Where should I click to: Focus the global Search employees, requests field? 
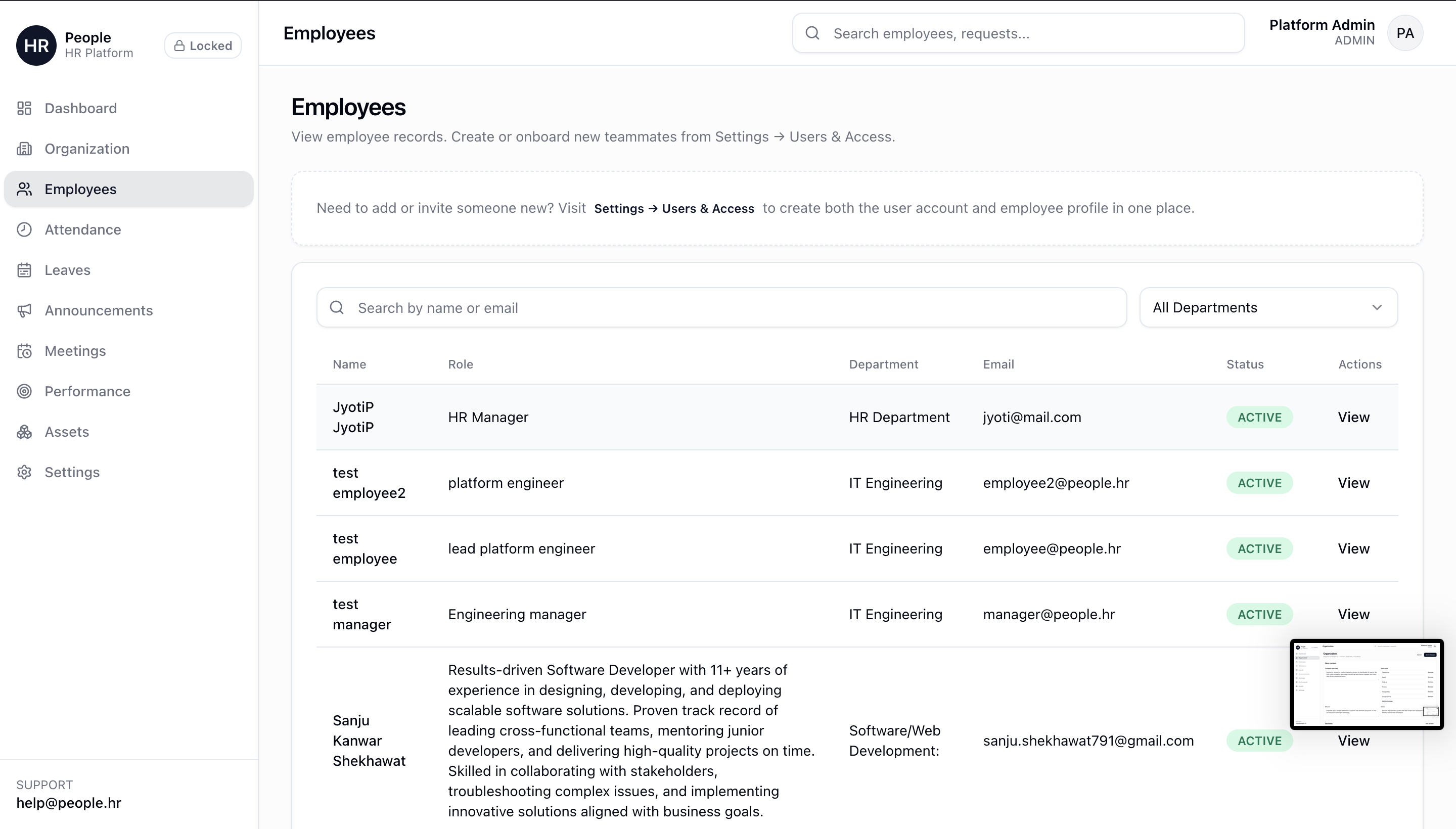[1018, 33]
